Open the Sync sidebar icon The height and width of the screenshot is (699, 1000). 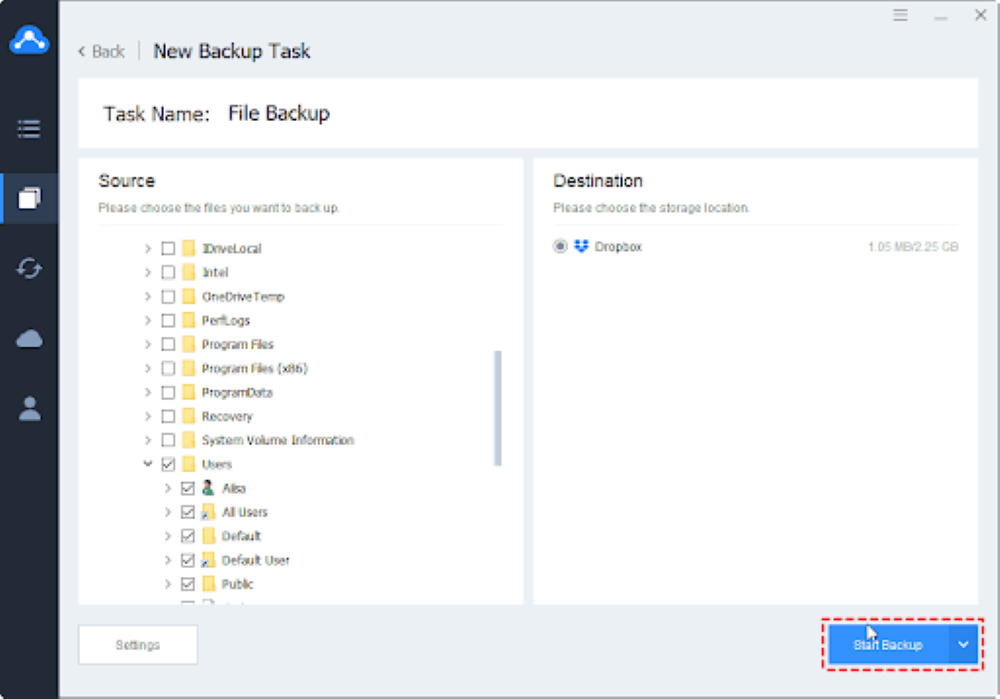pyautogui.click(x=29, y=269)
